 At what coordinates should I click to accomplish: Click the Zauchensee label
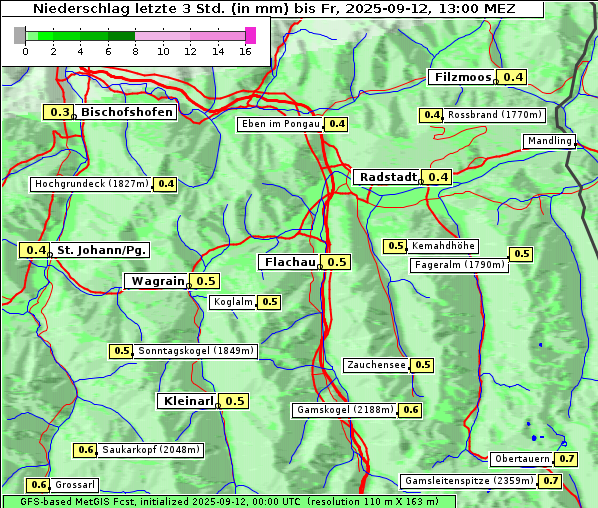(x=376, y=365)
